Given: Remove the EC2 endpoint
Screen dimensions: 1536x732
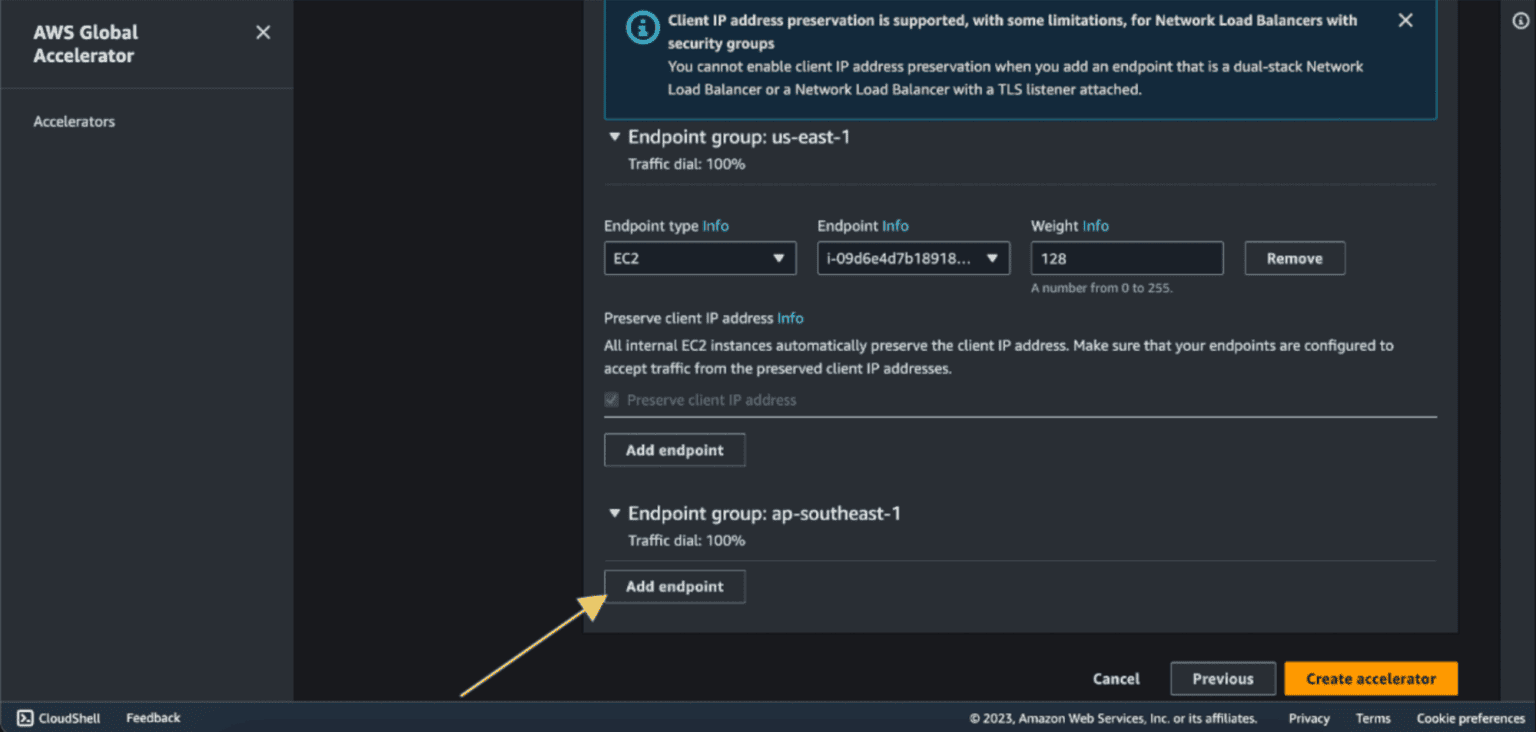Looking at the screenshot, I should click(x=1294, y=258).
